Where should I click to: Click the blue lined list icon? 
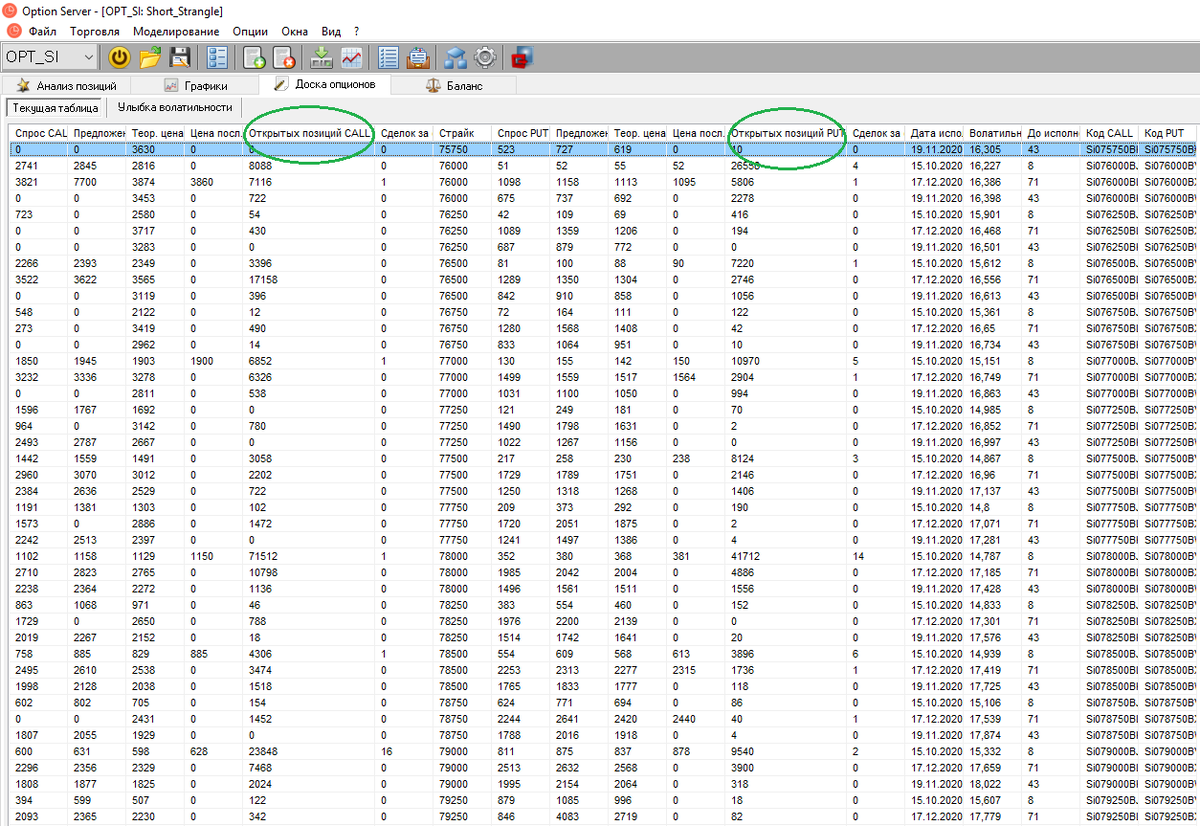389,58
